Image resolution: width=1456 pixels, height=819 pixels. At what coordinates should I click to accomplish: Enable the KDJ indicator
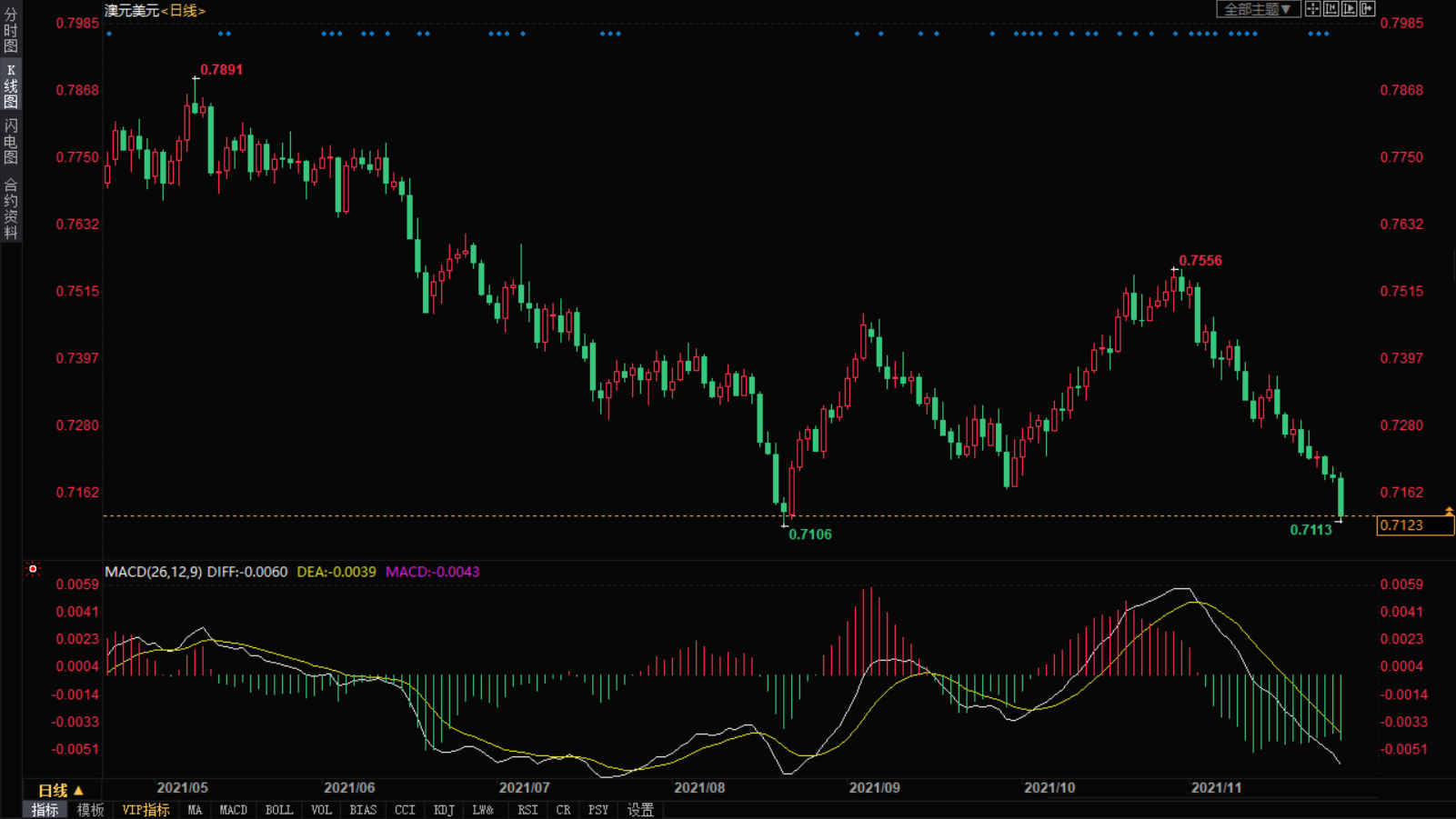444,810
